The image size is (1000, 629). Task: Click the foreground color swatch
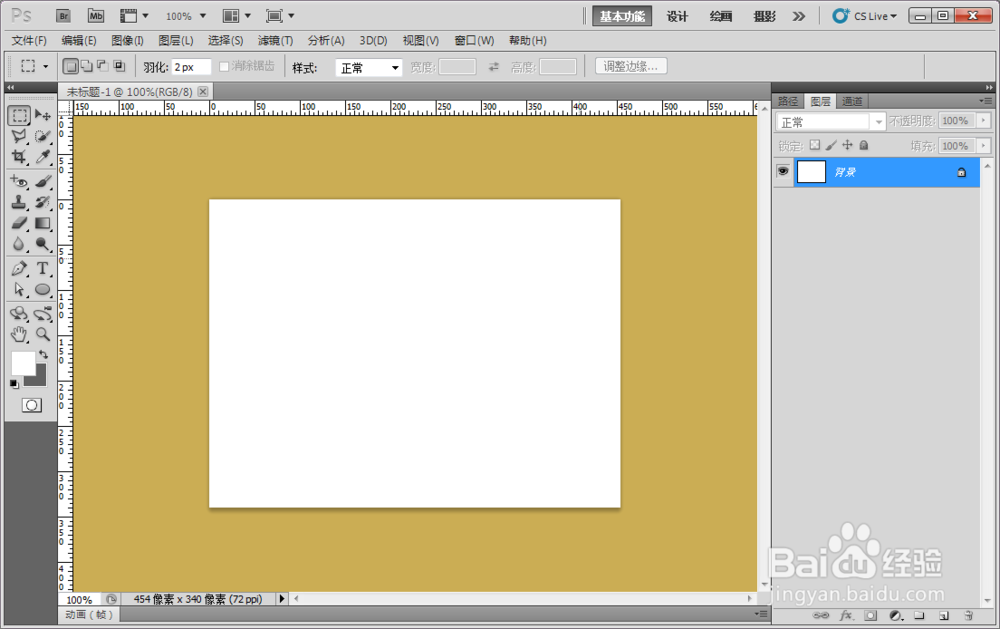(x=23, y=364)
